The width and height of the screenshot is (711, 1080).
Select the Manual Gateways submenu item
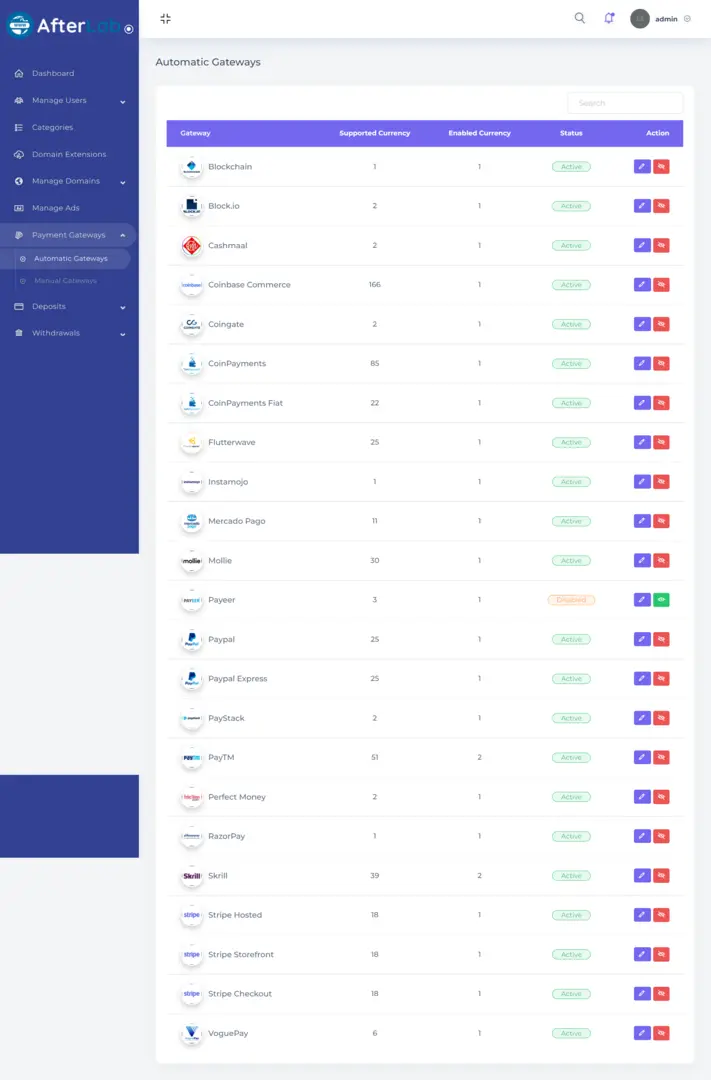click(x=65, y=280)
